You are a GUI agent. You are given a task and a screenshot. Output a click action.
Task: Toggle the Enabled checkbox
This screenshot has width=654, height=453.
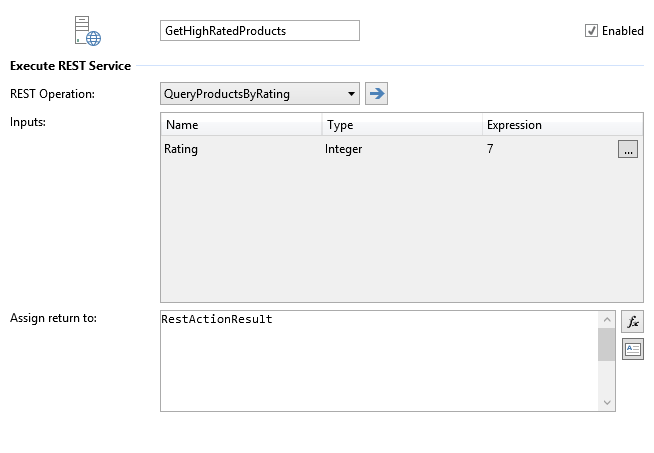click(x=591, y=31)
